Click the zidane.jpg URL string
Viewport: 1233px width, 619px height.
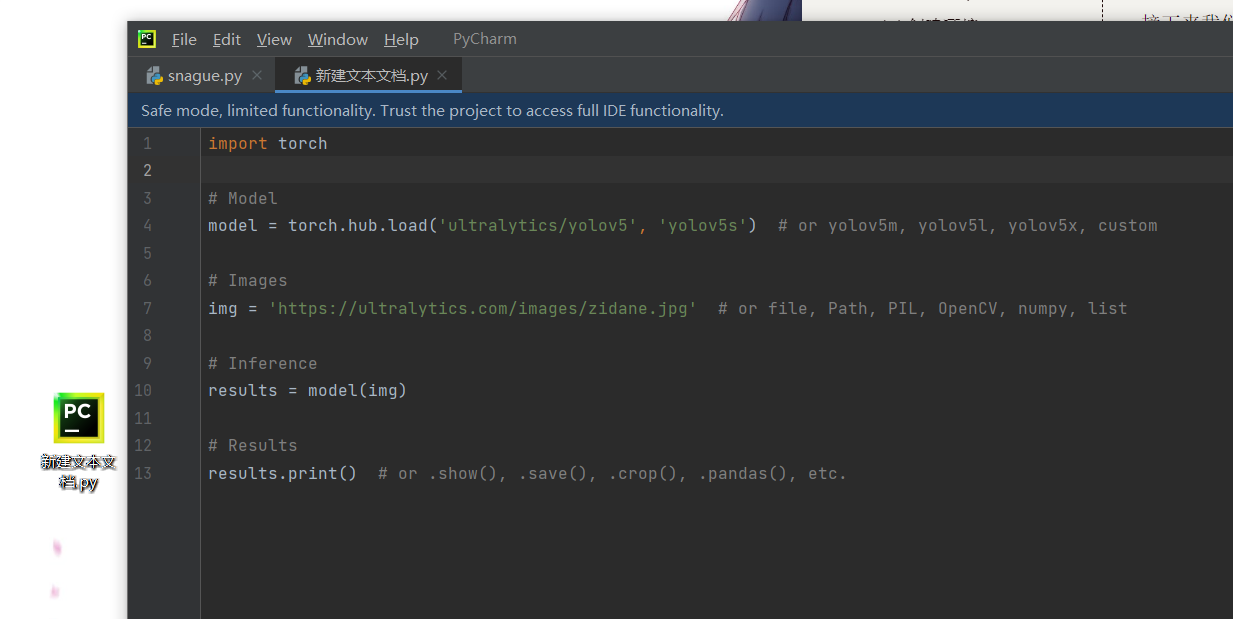click(482, 308)
